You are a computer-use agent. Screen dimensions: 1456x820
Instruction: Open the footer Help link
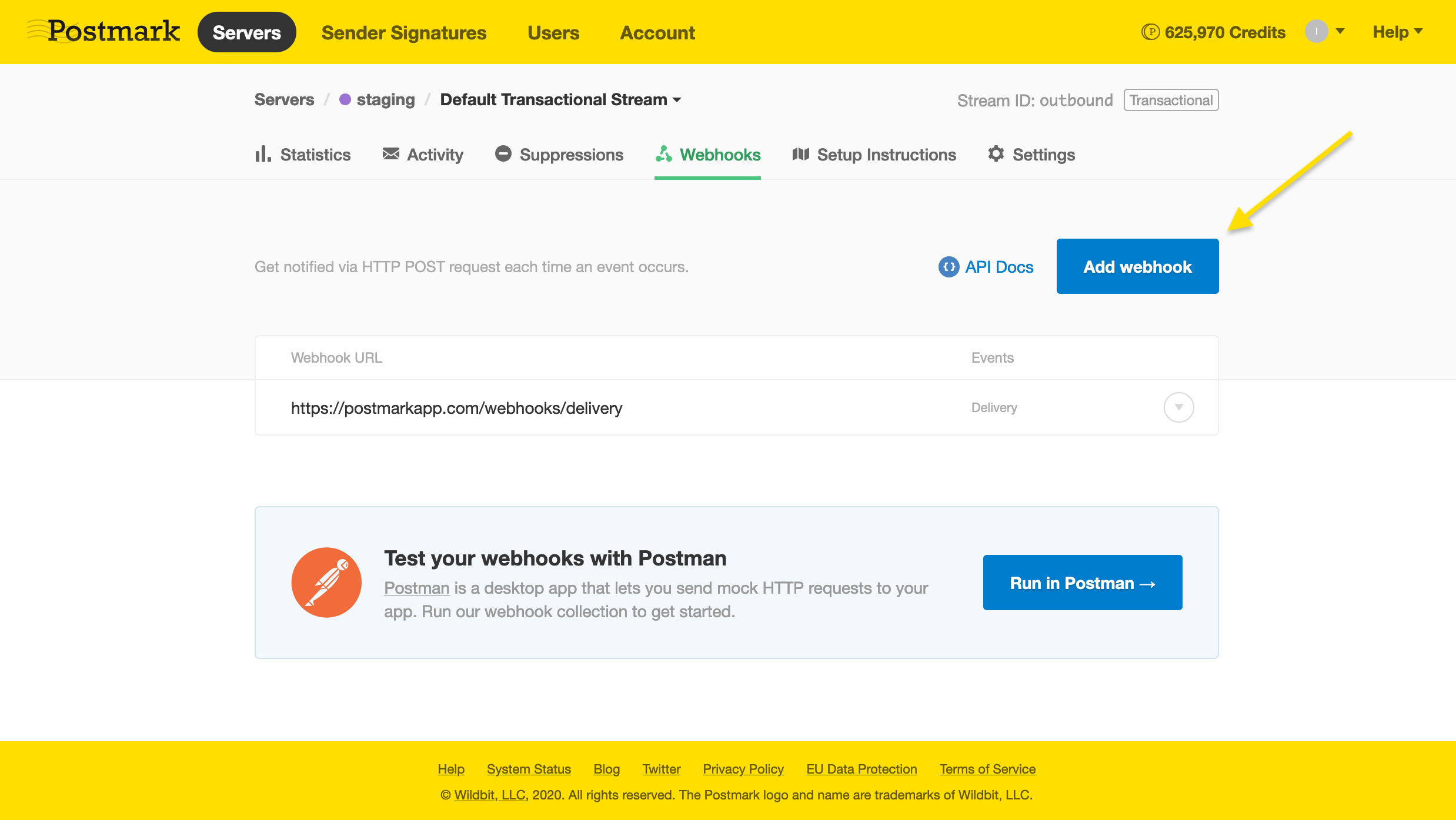[451, 769]
